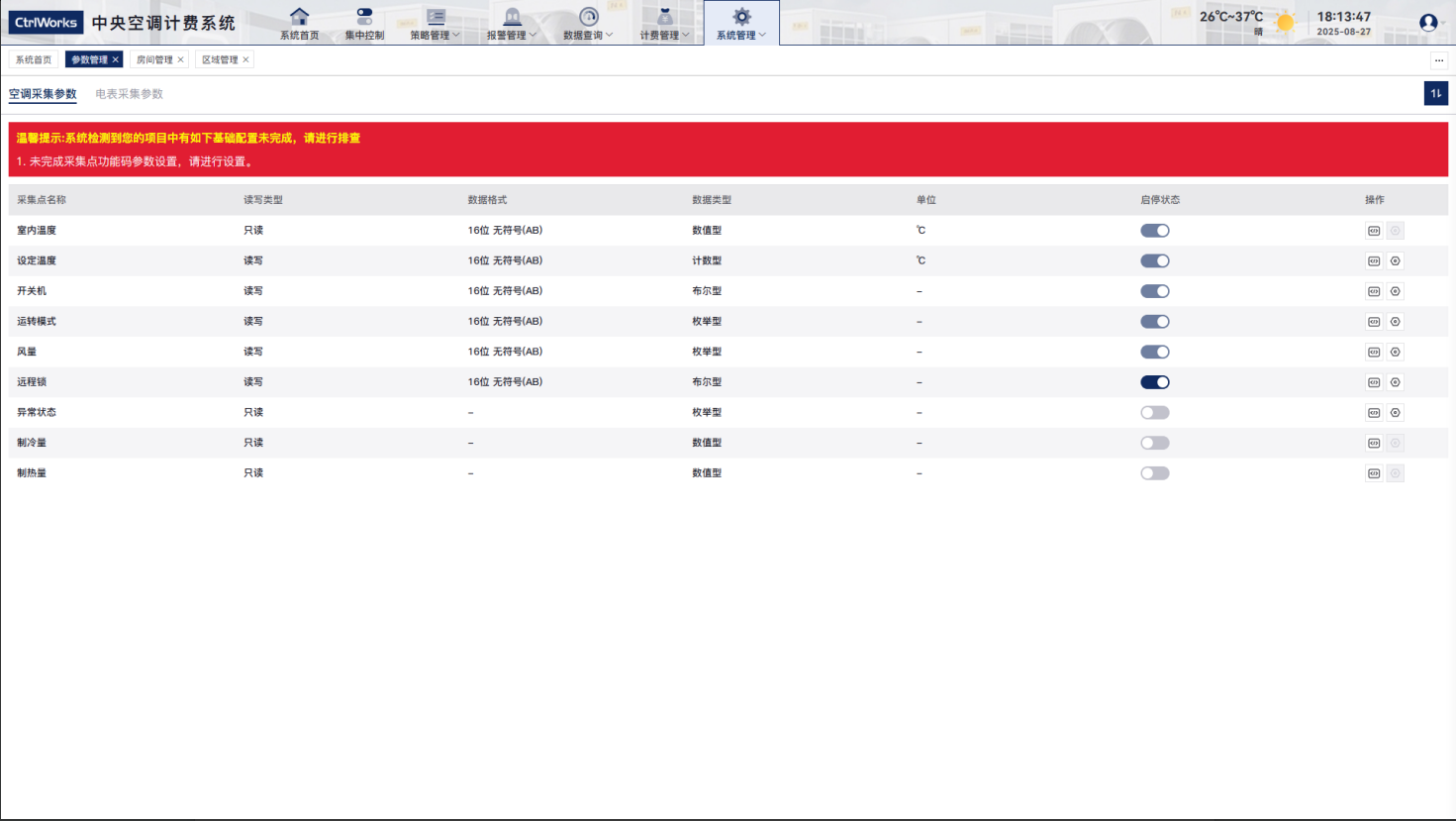Switch to the 房间管理 page tab

point(154,59)
